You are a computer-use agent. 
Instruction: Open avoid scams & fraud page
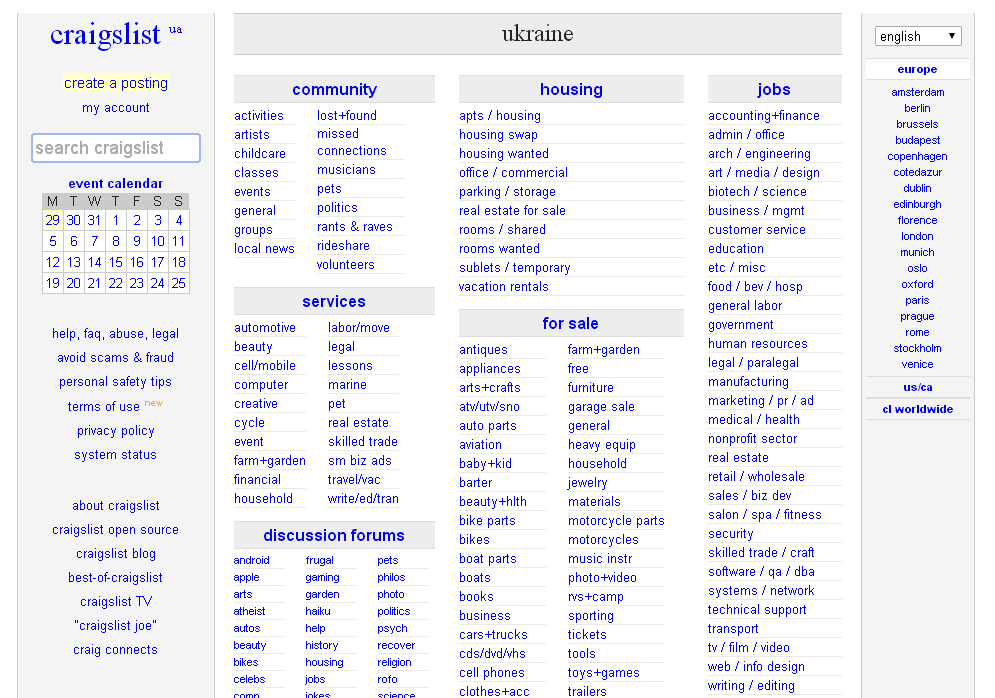coord(115,358)
